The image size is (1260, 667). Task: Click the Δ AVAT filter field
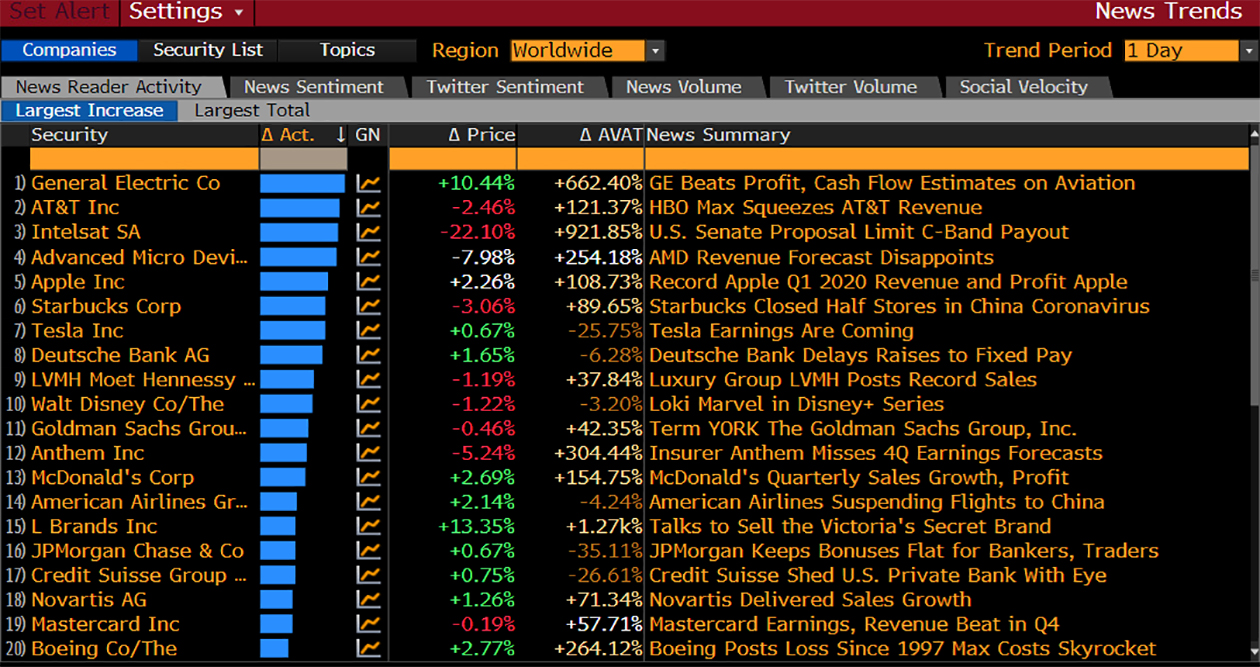(580, 159)
